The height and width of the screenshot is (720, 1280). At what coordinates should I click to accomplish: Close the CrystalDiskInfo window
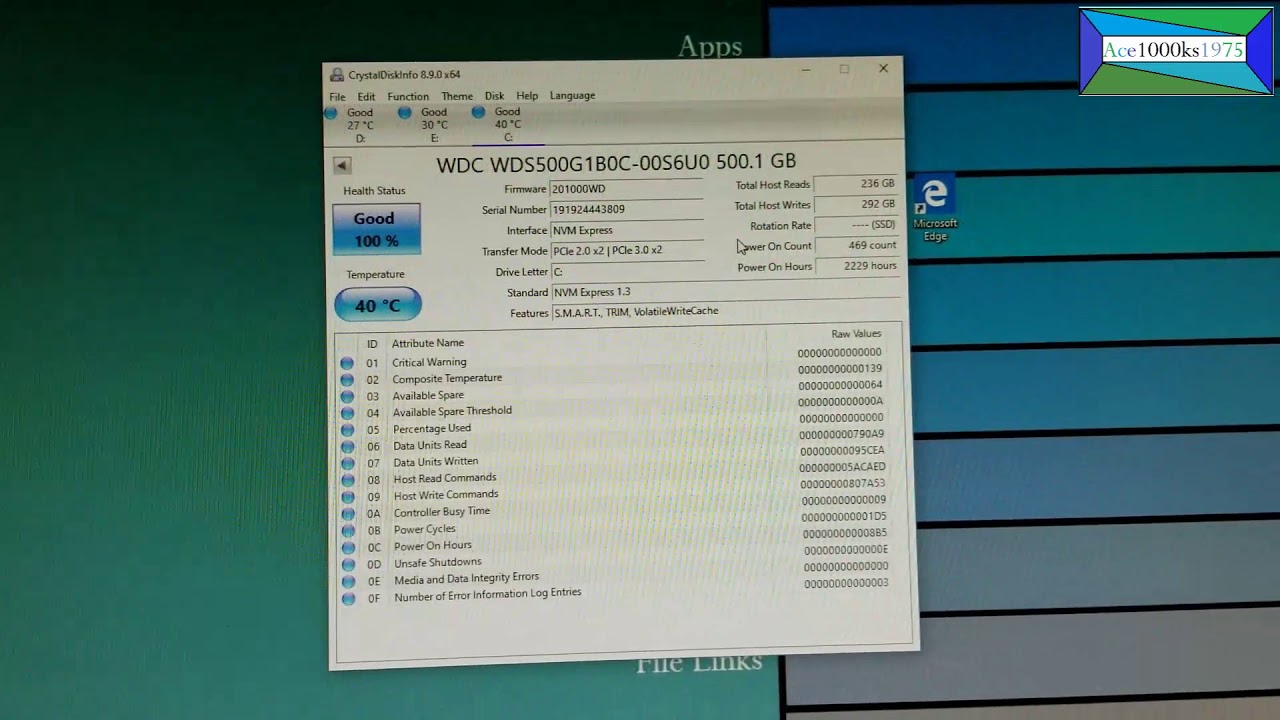(883, 69)
